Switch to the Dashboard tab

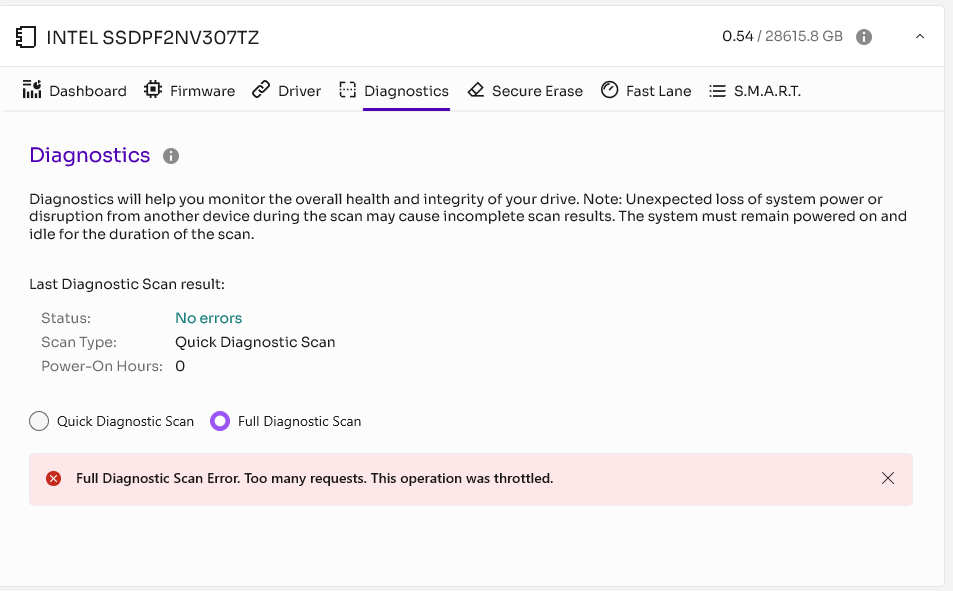[x=88, y=91]
